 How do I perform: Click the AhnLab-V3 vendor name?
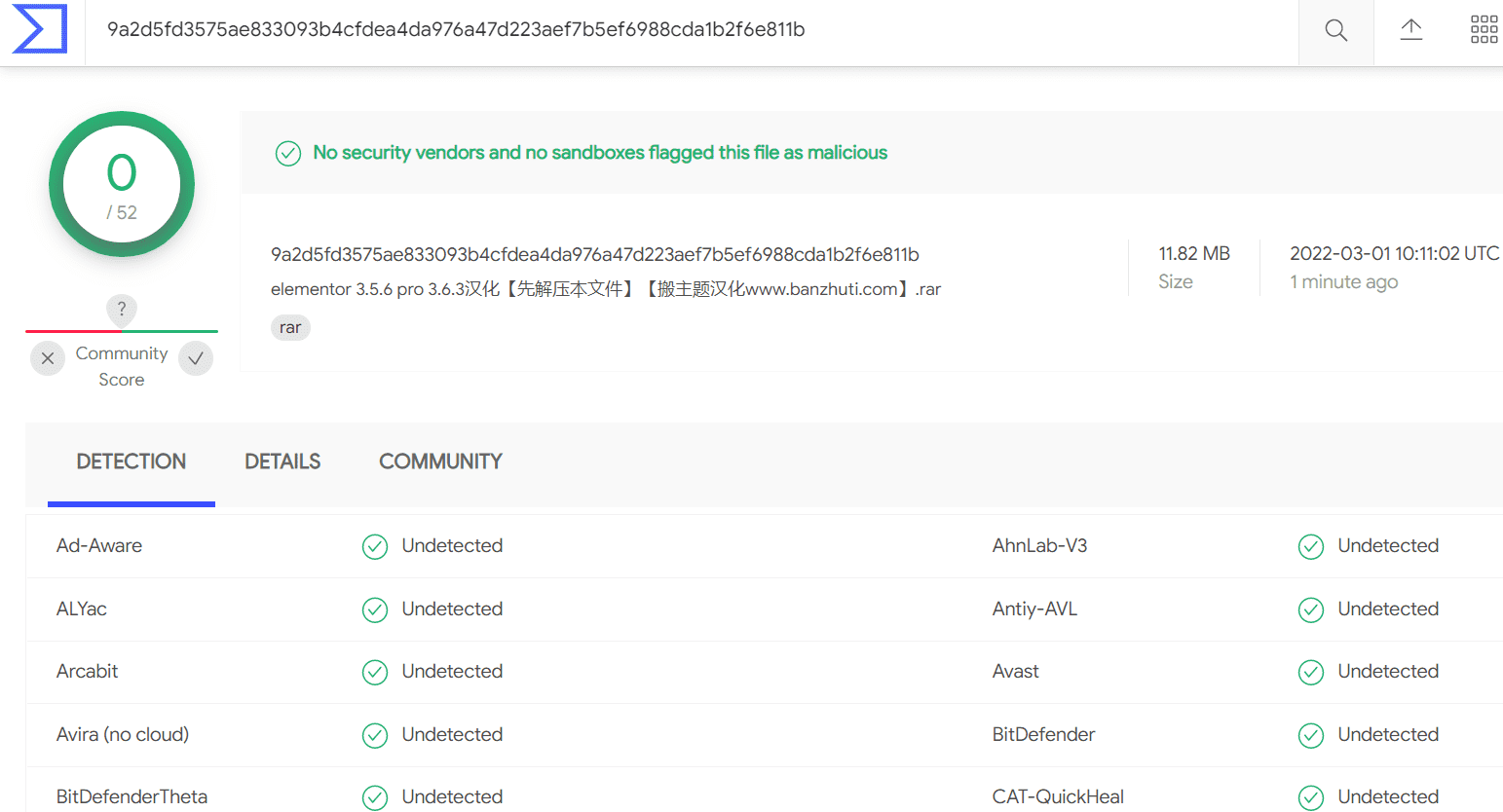1039,546
